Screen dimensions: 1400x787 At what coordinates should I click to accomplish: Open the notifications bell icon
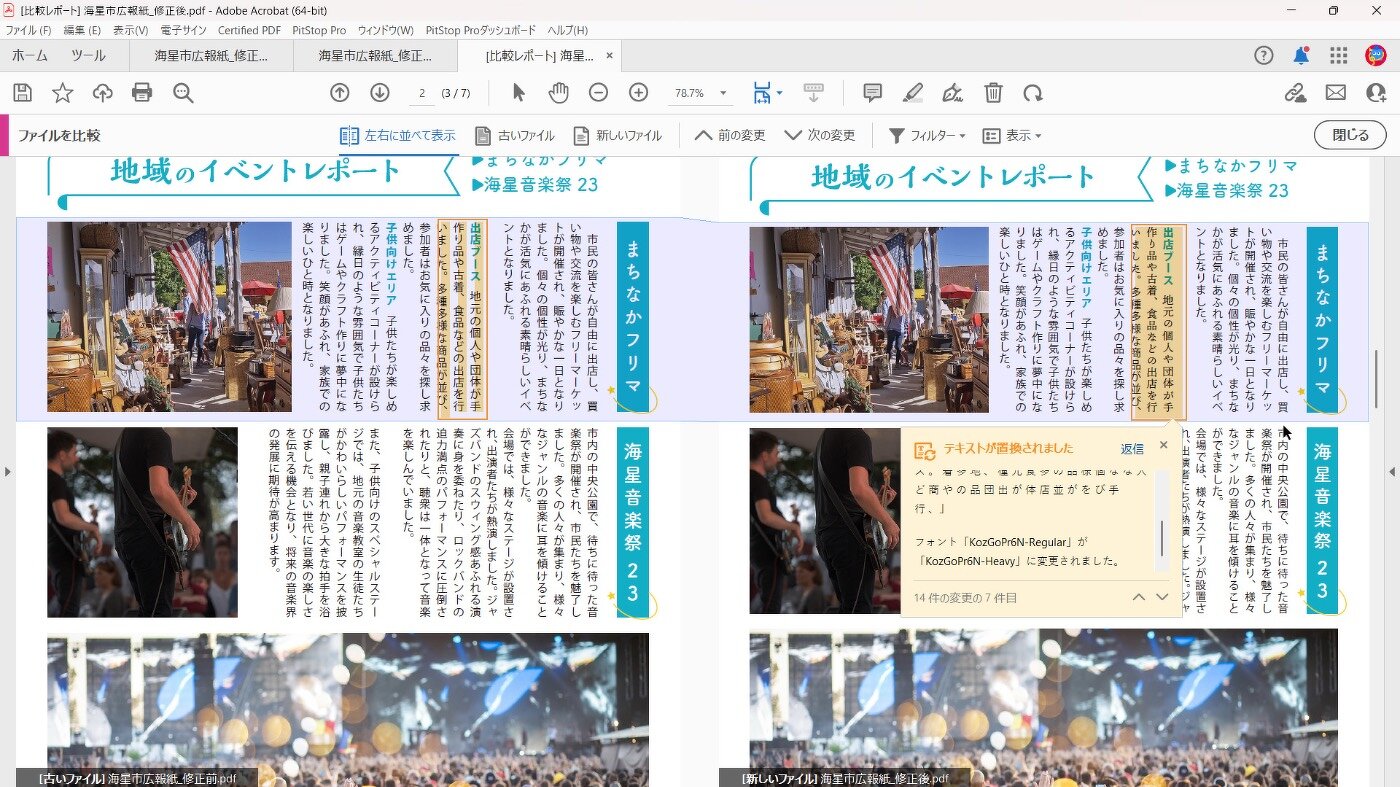coord(1300,56)
